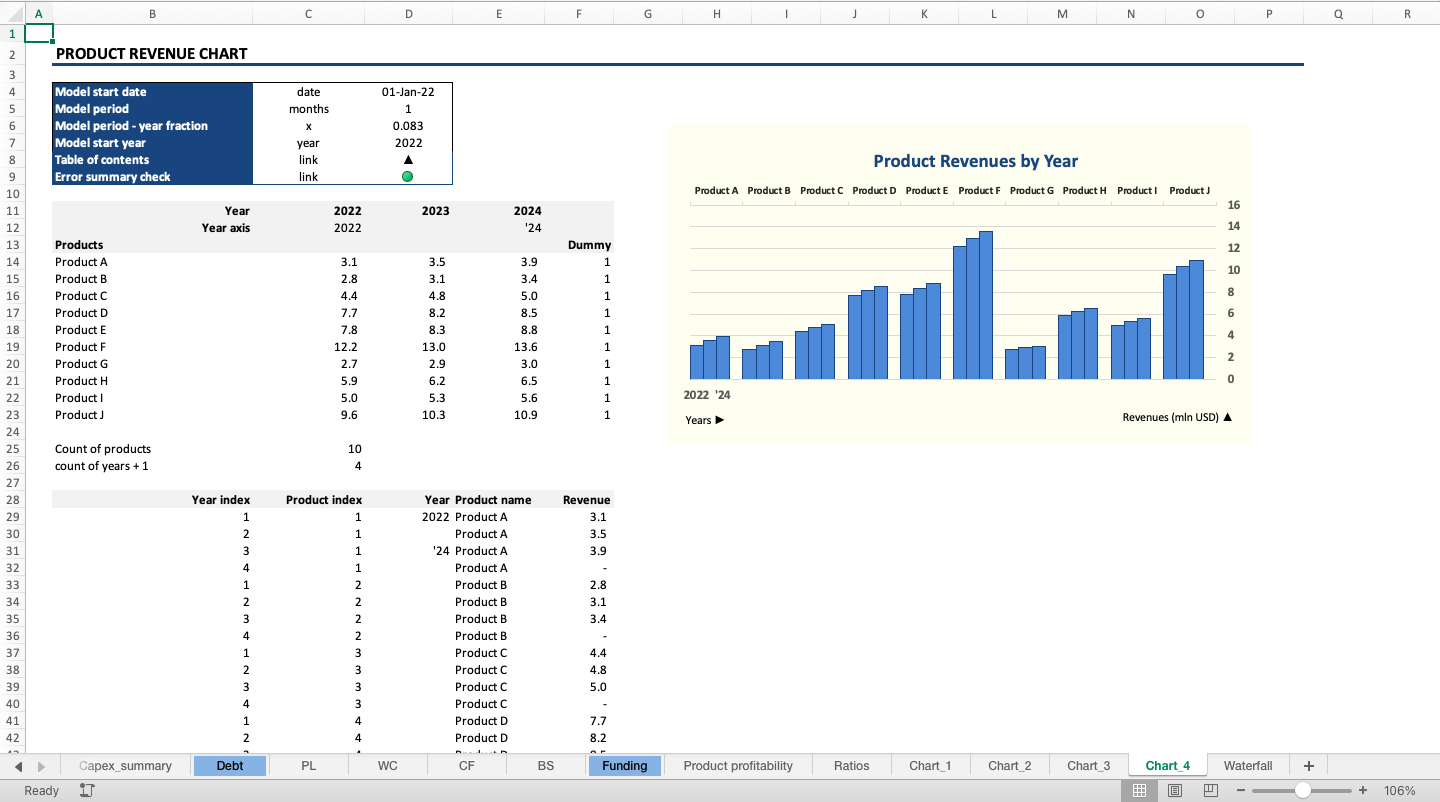The image size is (1440, 802).
Task: Select the Count of products label cell
Action: [x=152, y=449]
